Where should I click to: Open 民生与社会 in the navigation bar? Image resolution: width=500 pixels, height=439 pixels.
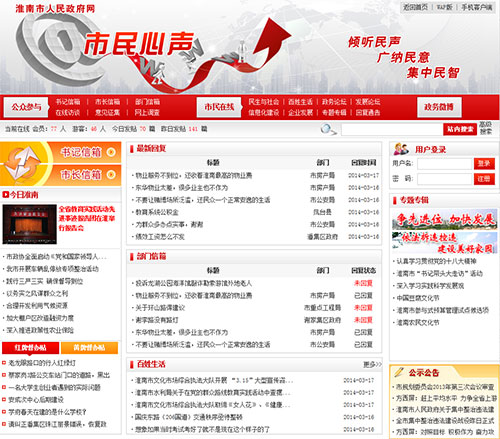263,102
